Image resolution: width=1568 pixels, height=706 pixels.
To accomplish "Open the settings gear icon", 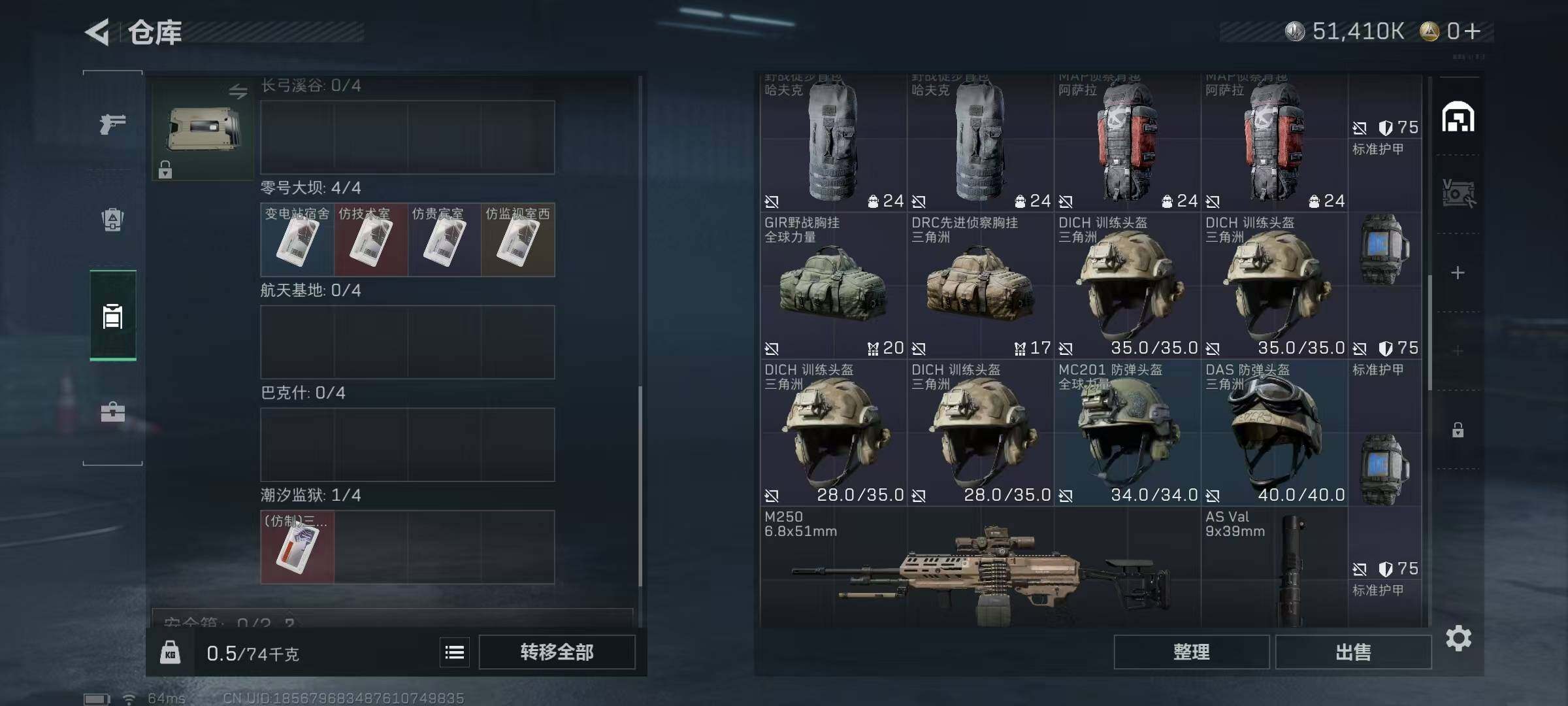I will [1458, 638].
